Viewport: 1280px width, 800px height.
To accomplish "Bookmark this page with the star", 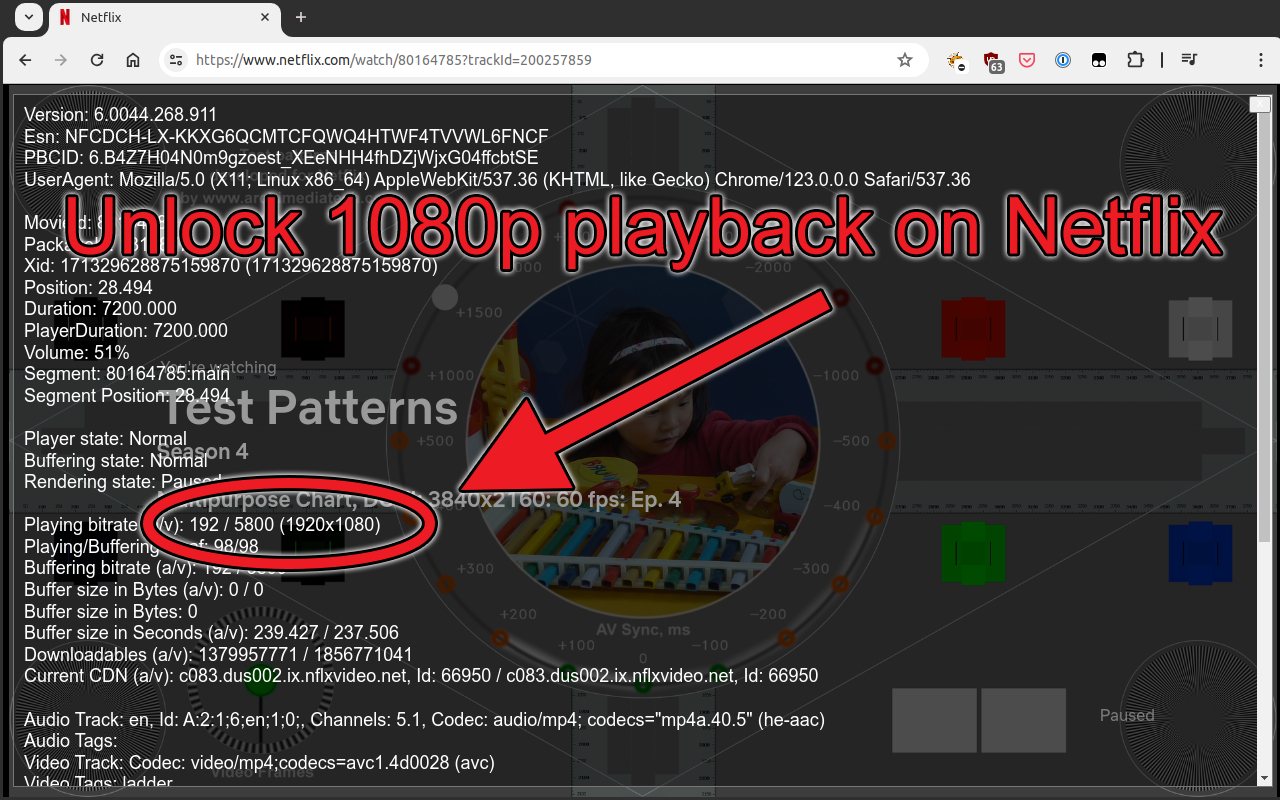I will (x=905, y=60).
